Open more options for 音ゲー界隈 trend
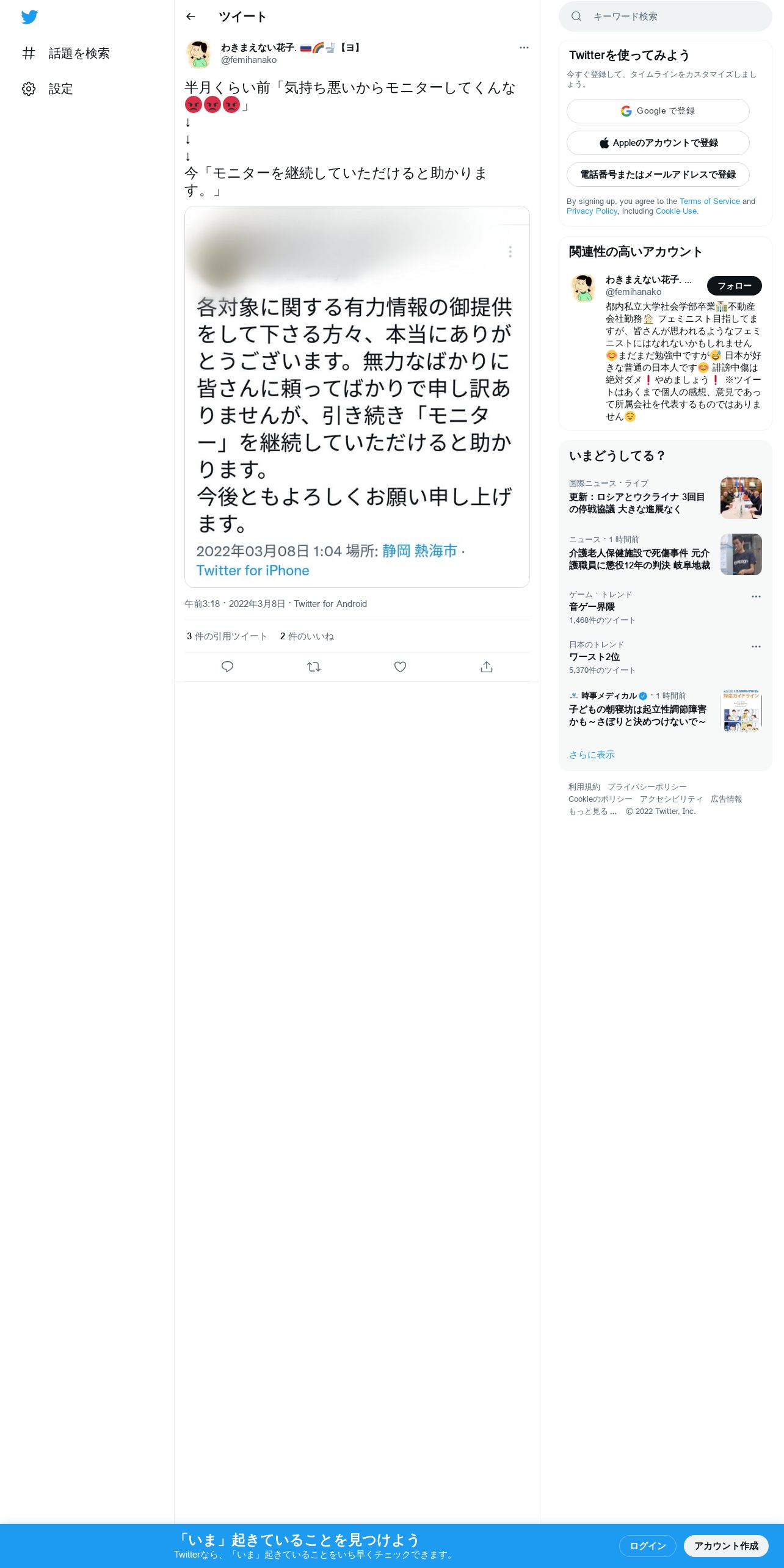This screenshot has width=784, height=1568. tap(756, 597)
